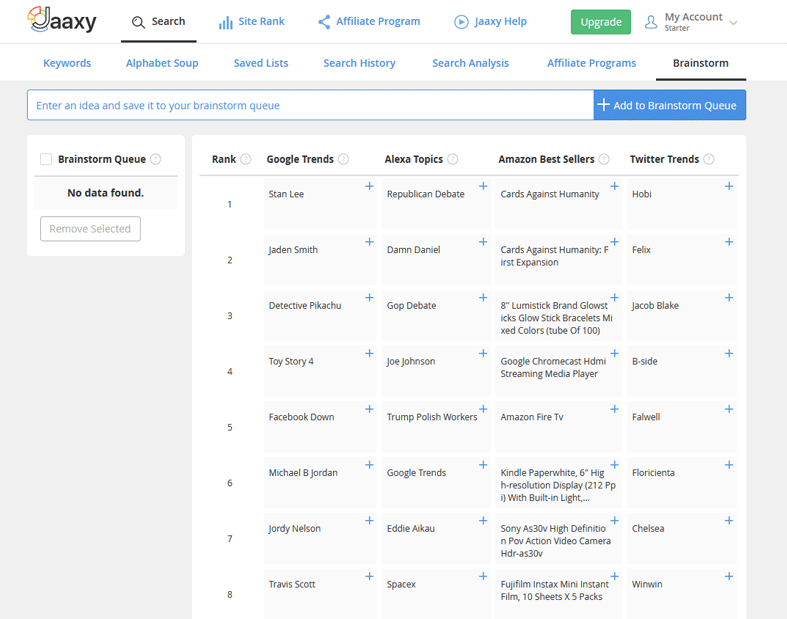Viewport: 787px width, 619px height.
Task: Focus the brainstorm idea input field
Action: click(x=310, y=105)
